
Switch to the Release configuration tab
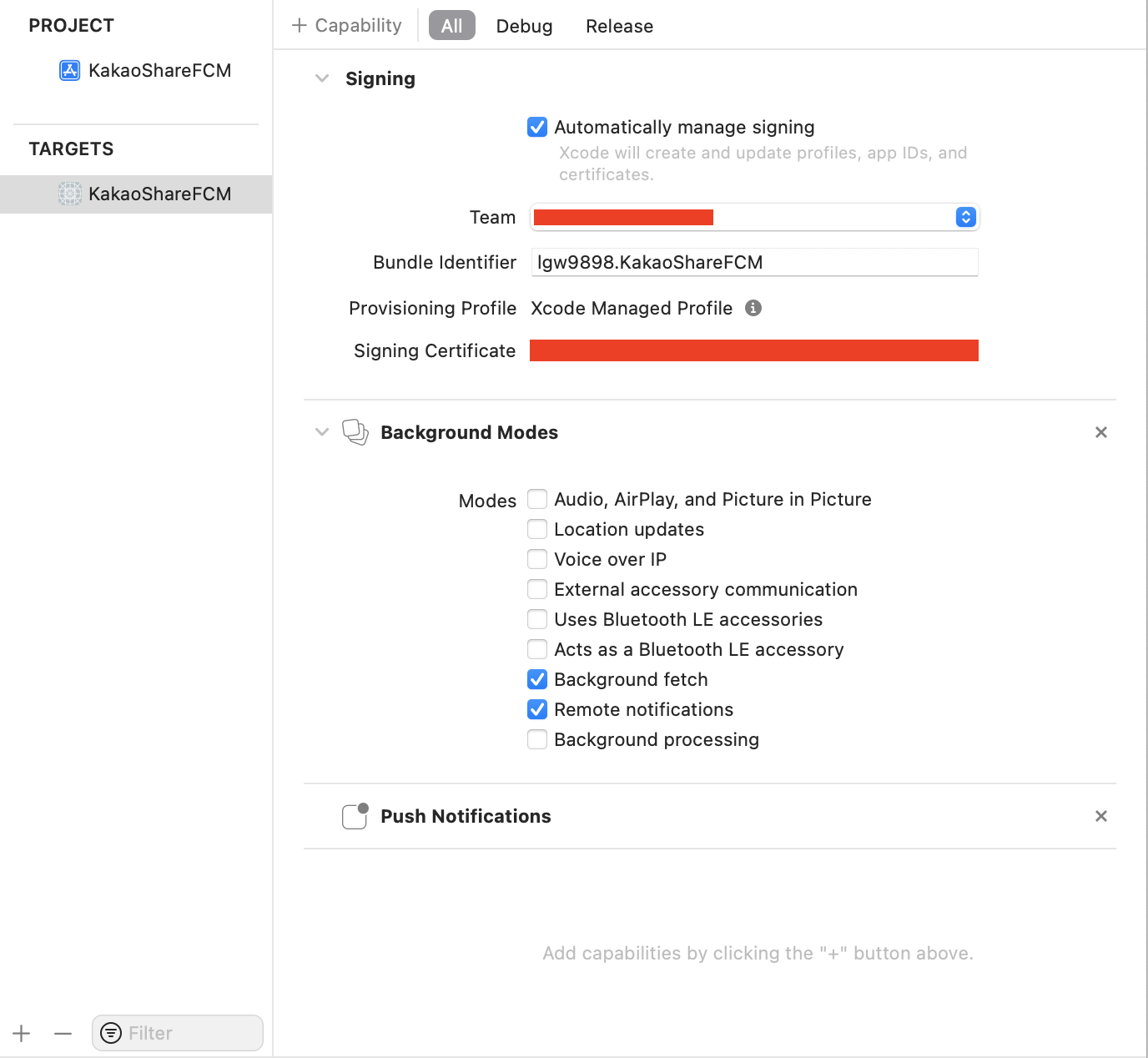tap(619, 26)
